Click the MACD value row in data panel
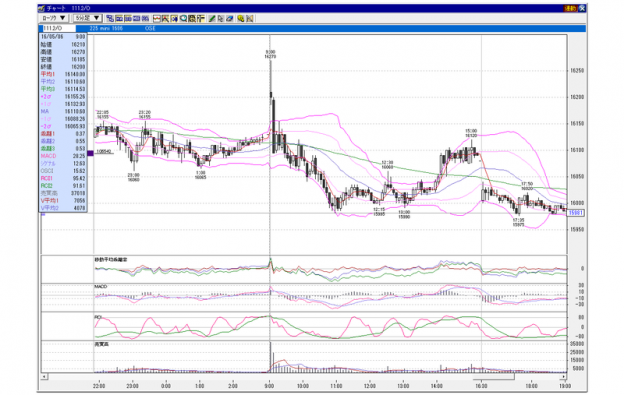Image resolution: width=624 pixels, height=395 pixels. point(63,156)
